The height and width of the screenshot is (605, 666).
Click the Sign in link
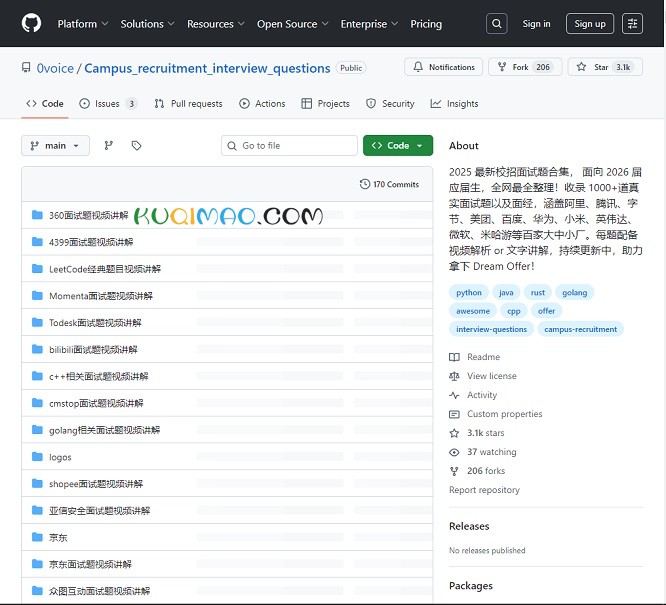tap(536, 24)
